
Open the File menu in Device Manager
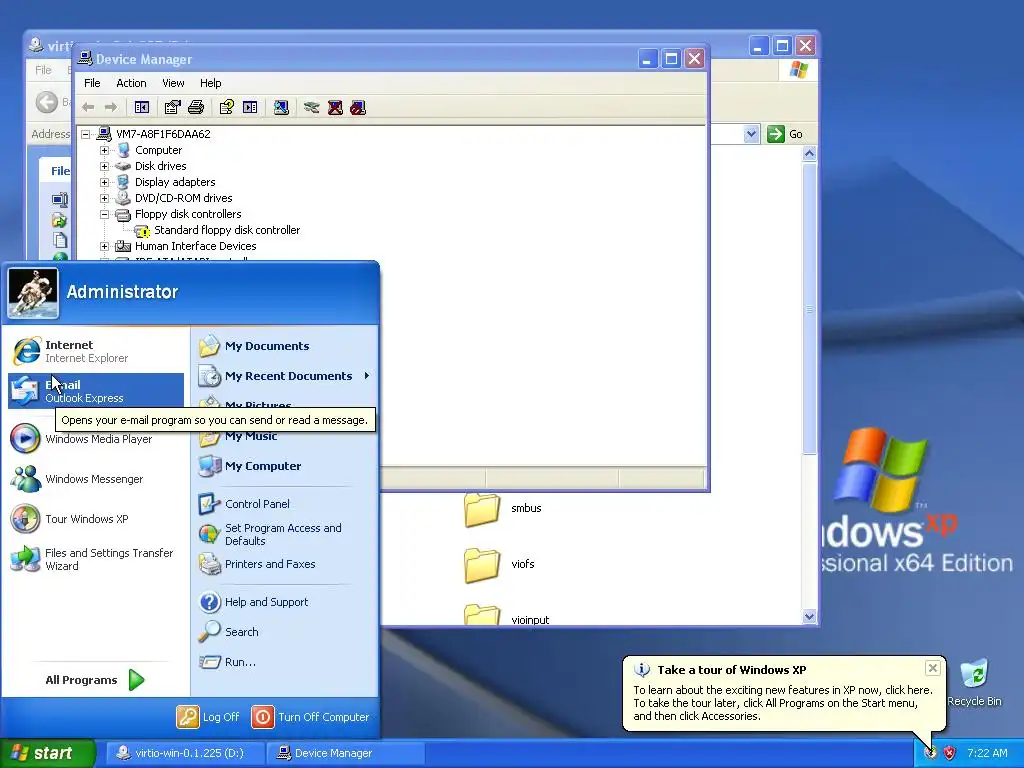[92, 83]
